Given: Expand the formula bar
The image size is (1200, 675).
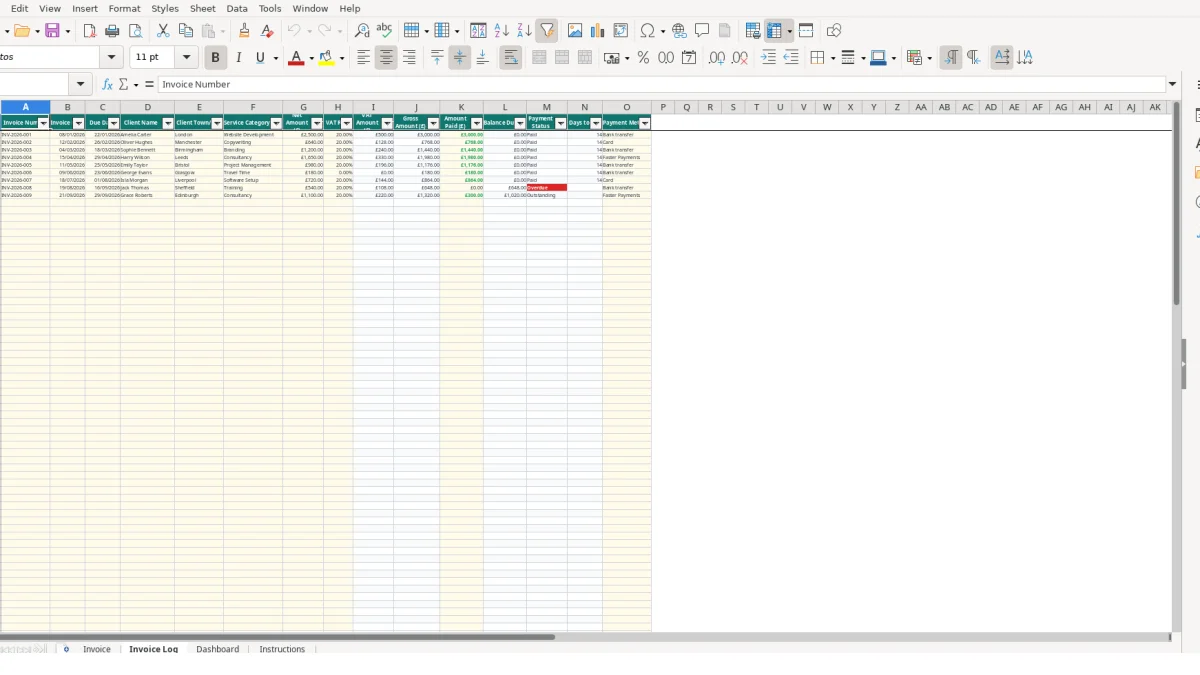Looking at the screenshot, I should pyautogui.click(x=1173, y=84).
